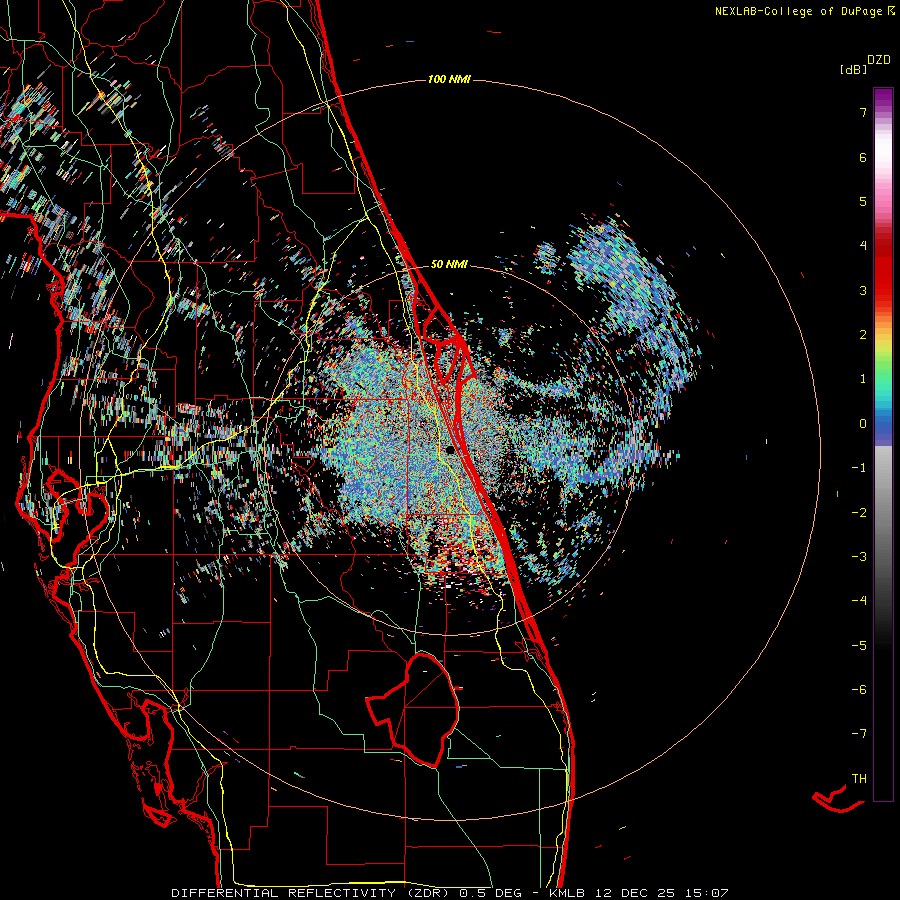The height and width of the screenshot is (900, 900).
Task: Click the 0.5 DEG elevation angle text
Action: coord(491,893)
